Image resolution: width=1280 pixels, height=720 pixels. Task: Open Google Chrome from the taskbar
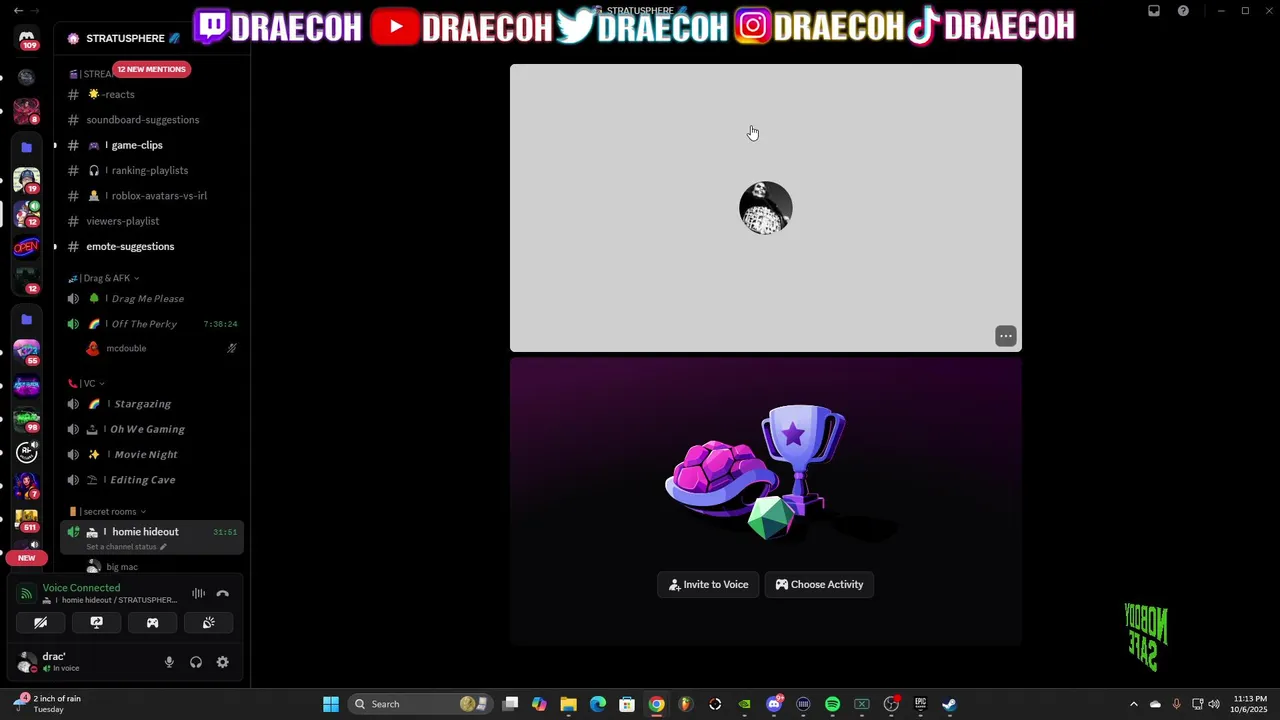[x=656, y=704]
